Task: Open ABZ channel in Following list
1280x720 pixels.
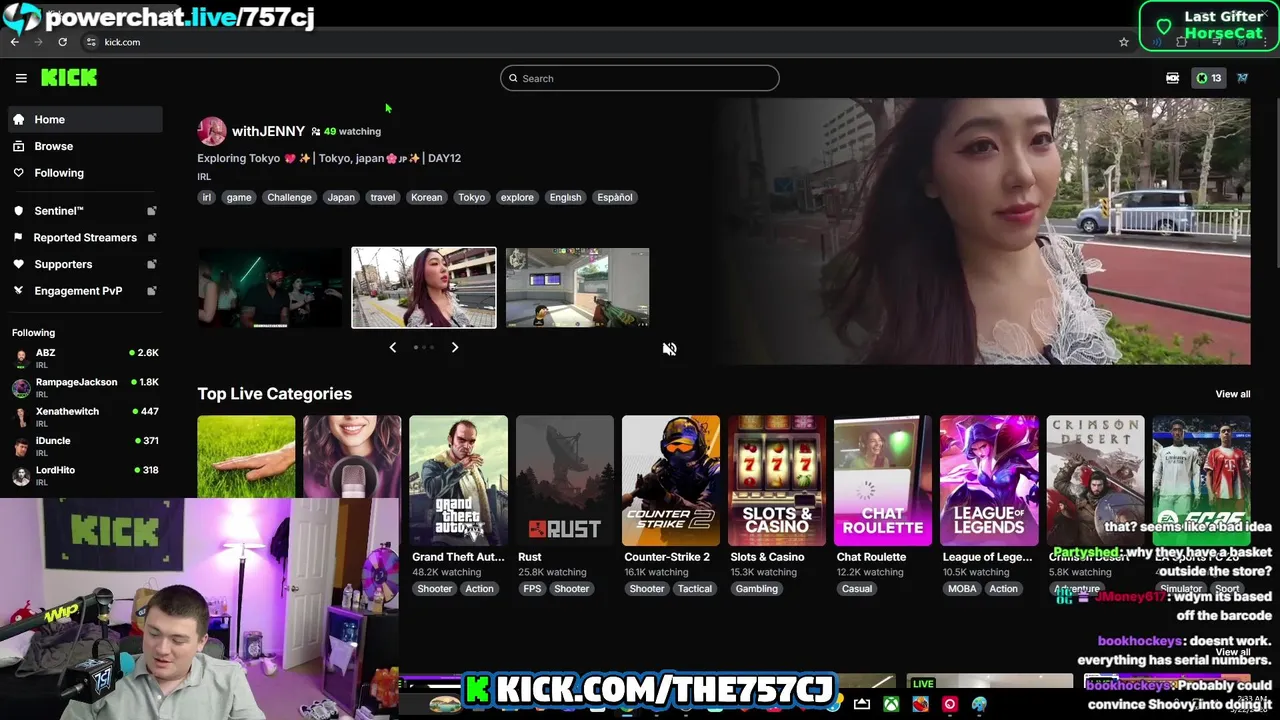Action: [x=85, y=358]
